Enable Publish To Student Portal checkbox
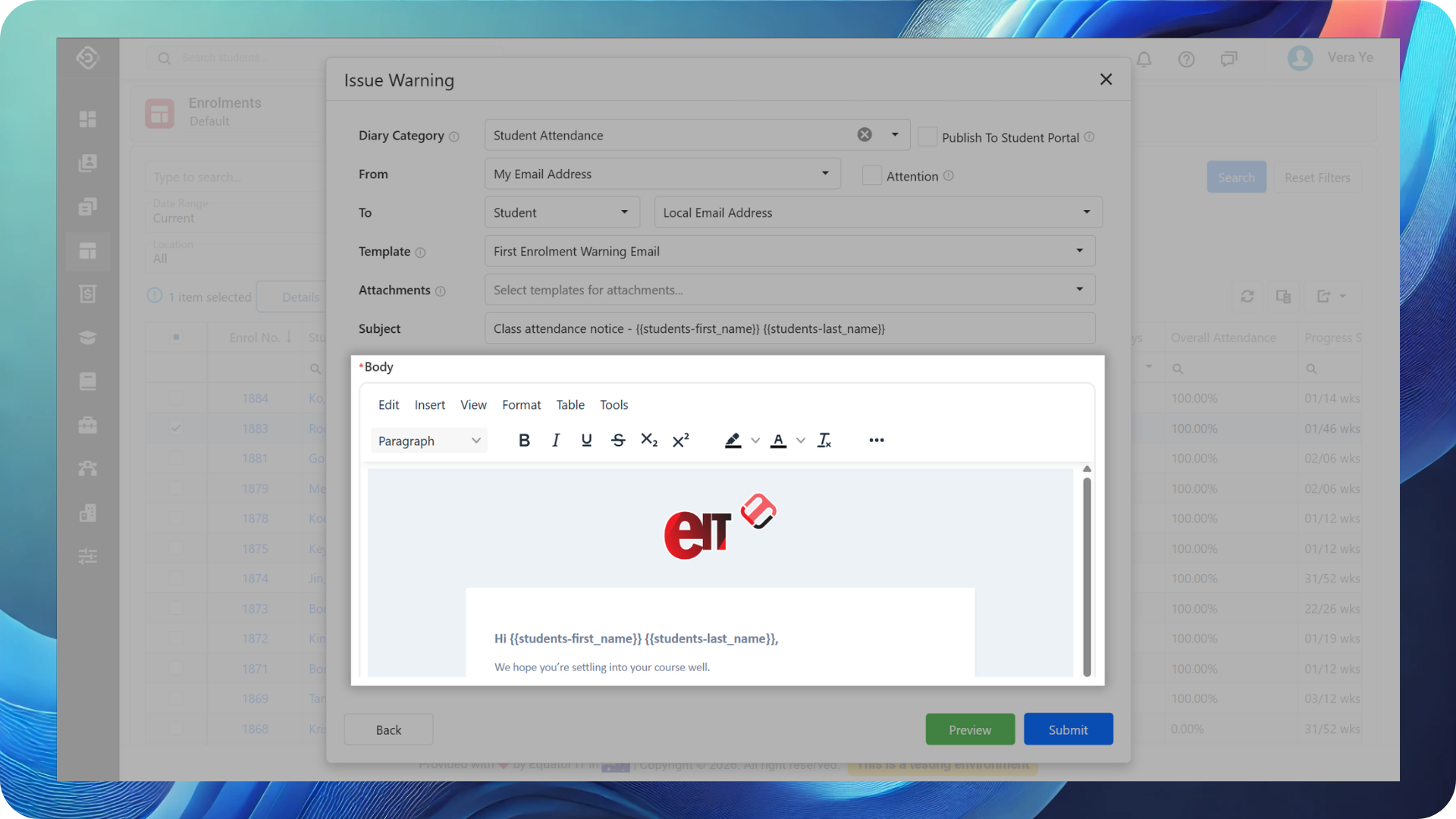The image size is (1456, 819). pos(927,137)
